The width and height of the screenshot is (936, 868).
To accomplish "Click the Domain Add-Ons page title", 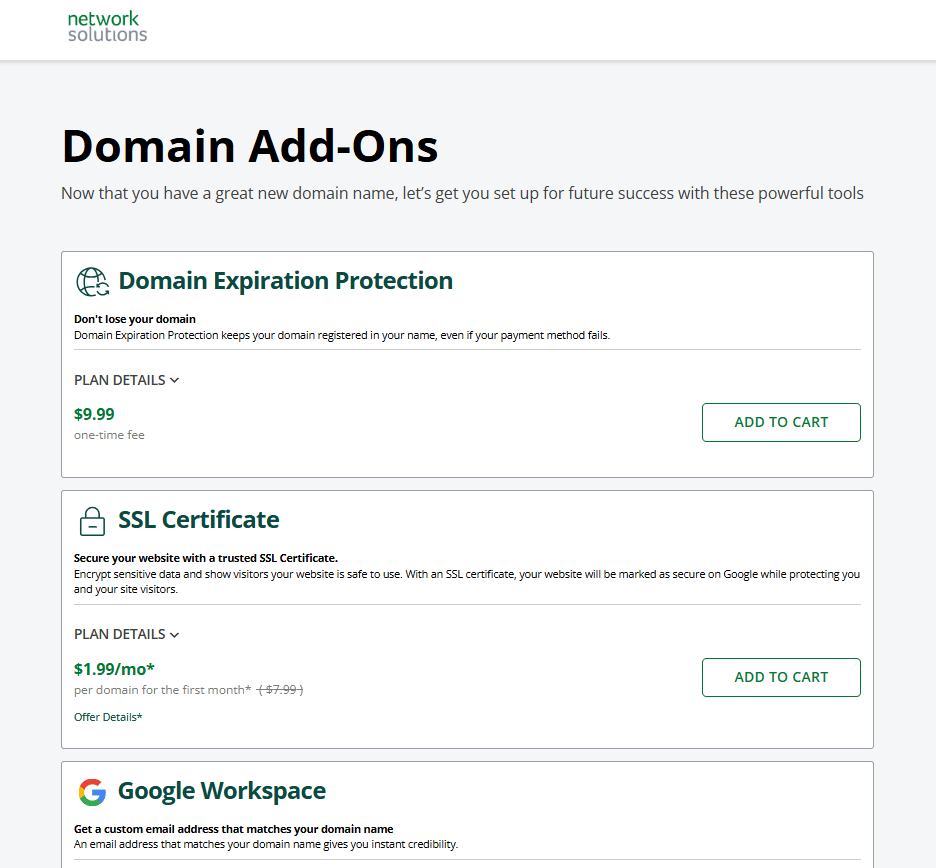I will point(250,146).
